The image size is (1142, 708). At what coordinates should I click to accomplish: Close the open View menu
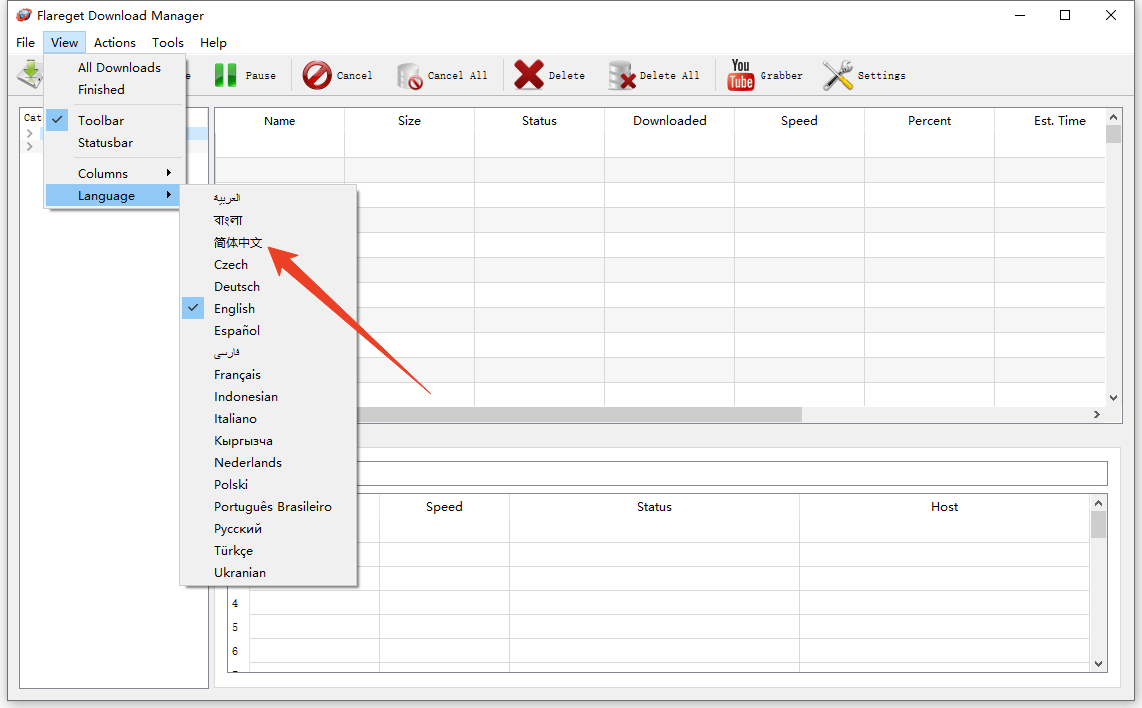pos(64,42)
